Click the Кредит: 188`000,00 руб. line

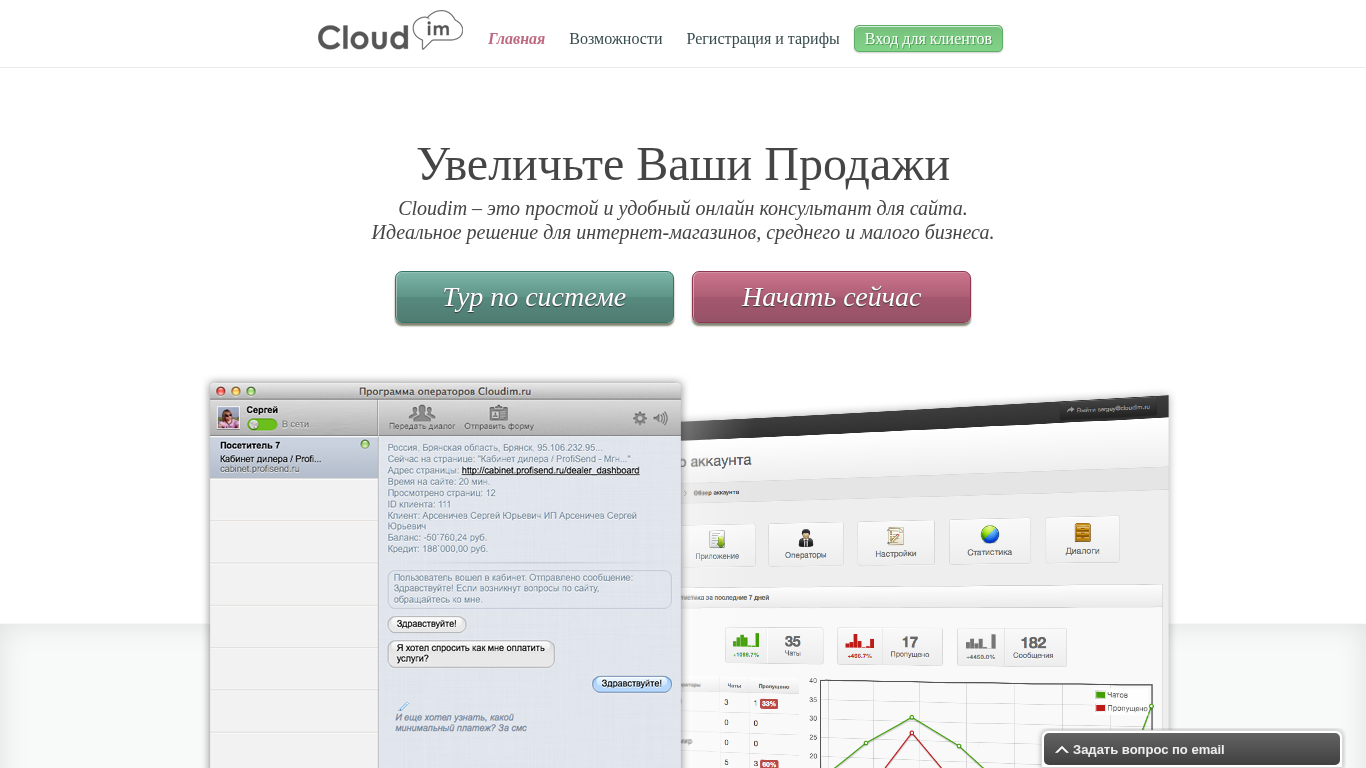click(438, 548)
